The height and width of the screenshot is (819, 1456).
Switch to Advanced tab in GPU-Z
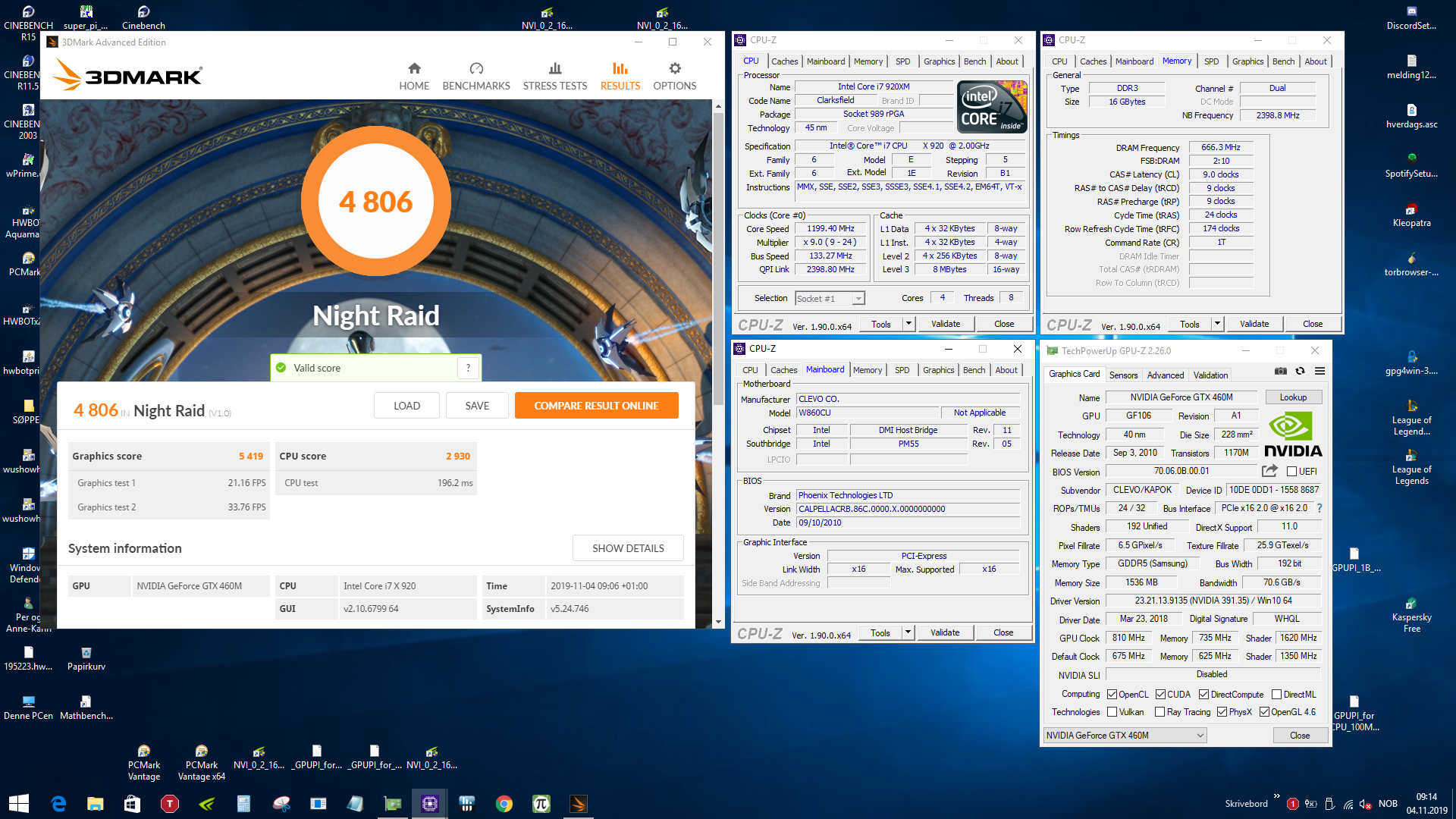pos(1166,375)
